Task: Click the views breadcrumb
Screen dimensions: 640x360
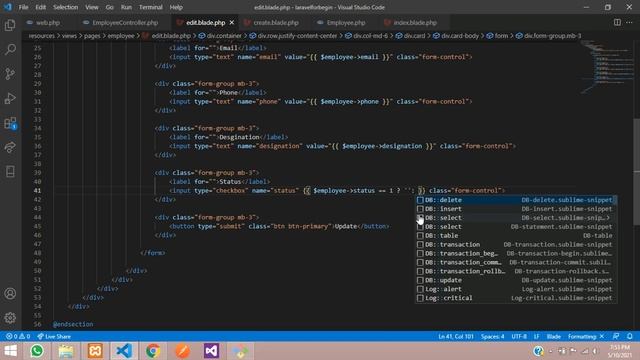Action: pos(69,36)
